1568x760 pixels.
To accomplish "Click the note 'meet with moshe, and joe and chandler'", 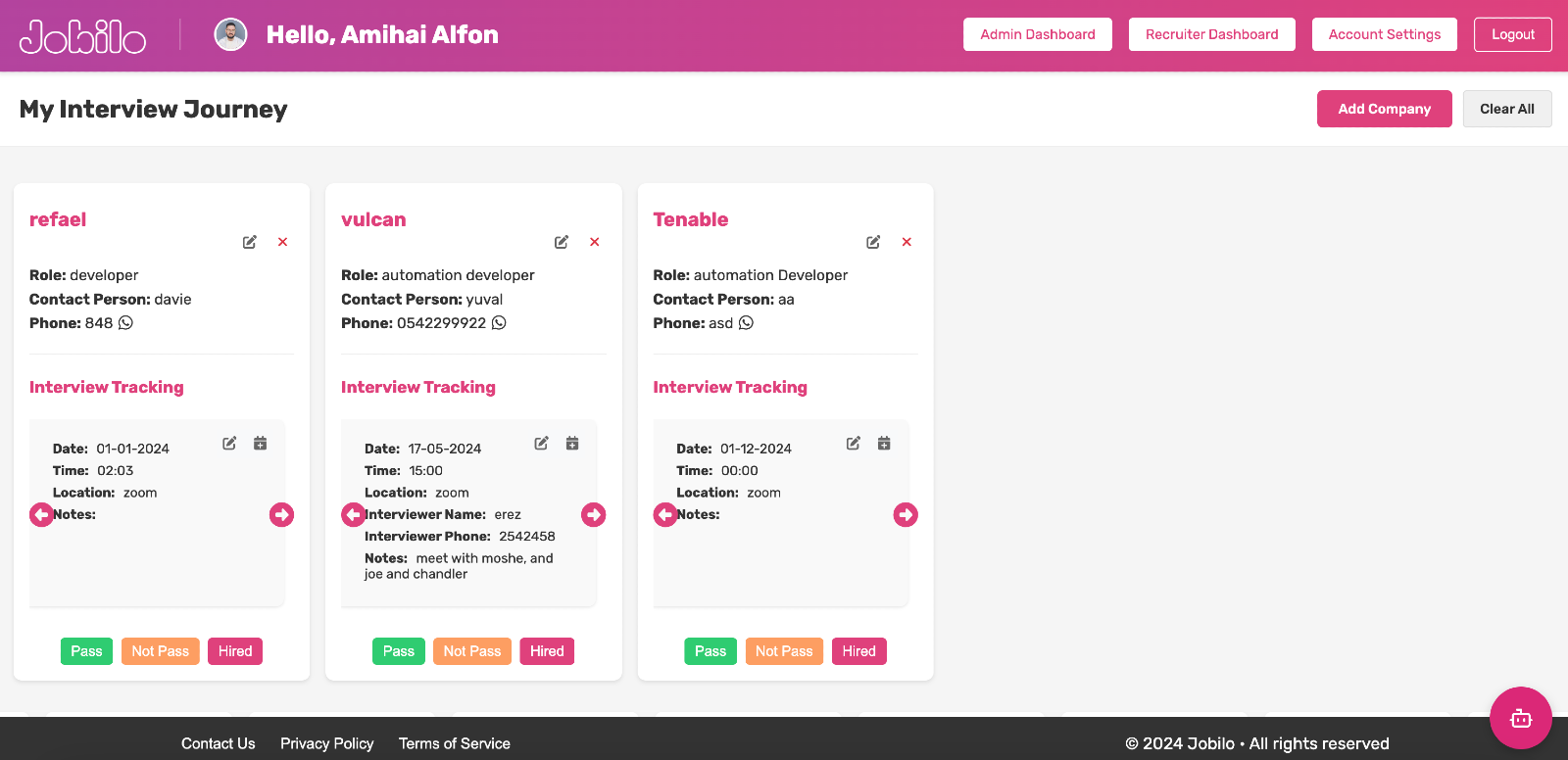I will [459, 566].
